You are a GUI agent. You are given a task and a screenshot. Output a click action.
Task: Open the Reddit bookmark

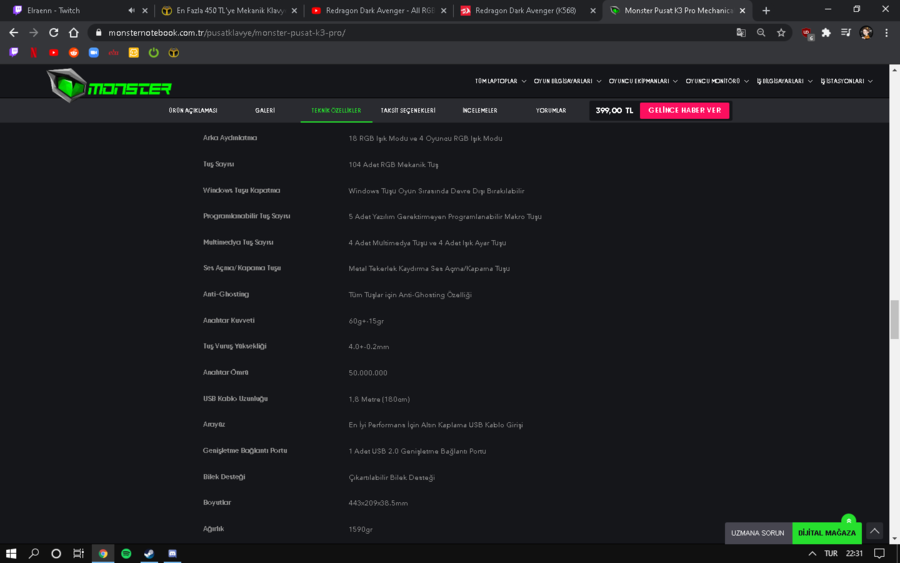pos(73,52)
